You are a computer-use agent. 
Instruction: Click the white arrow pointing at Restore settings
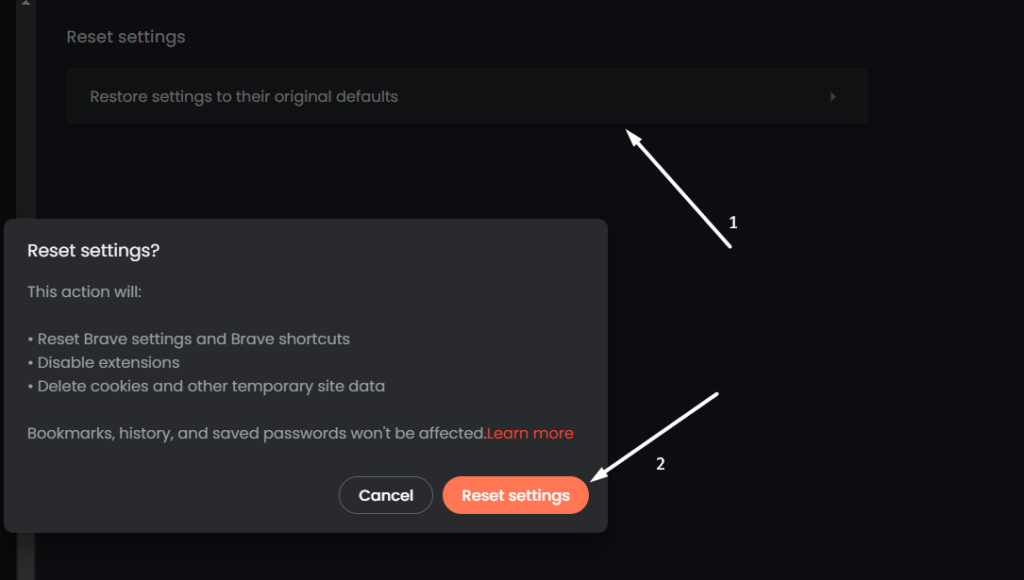[680, 188]
